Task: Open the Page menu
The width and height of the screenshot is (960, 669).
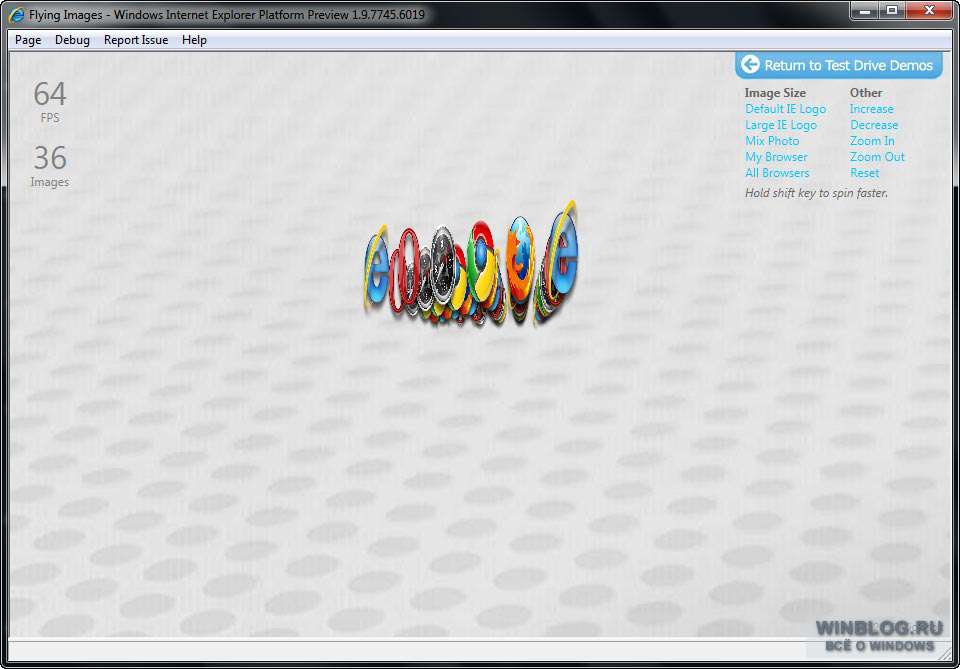Action: pyautogui.click(x=28, y=40)
